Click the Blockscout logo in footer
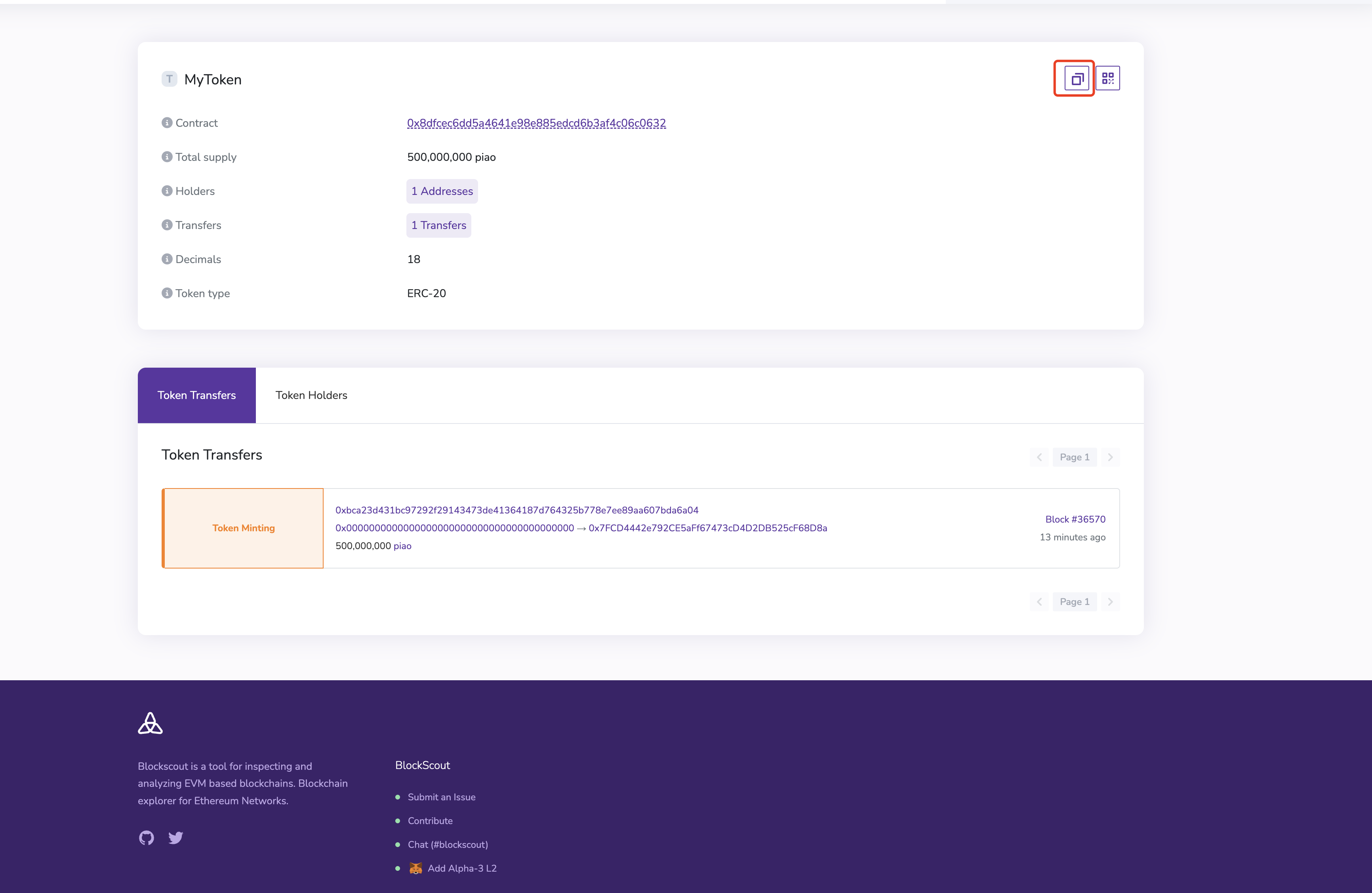 point(151,723)
